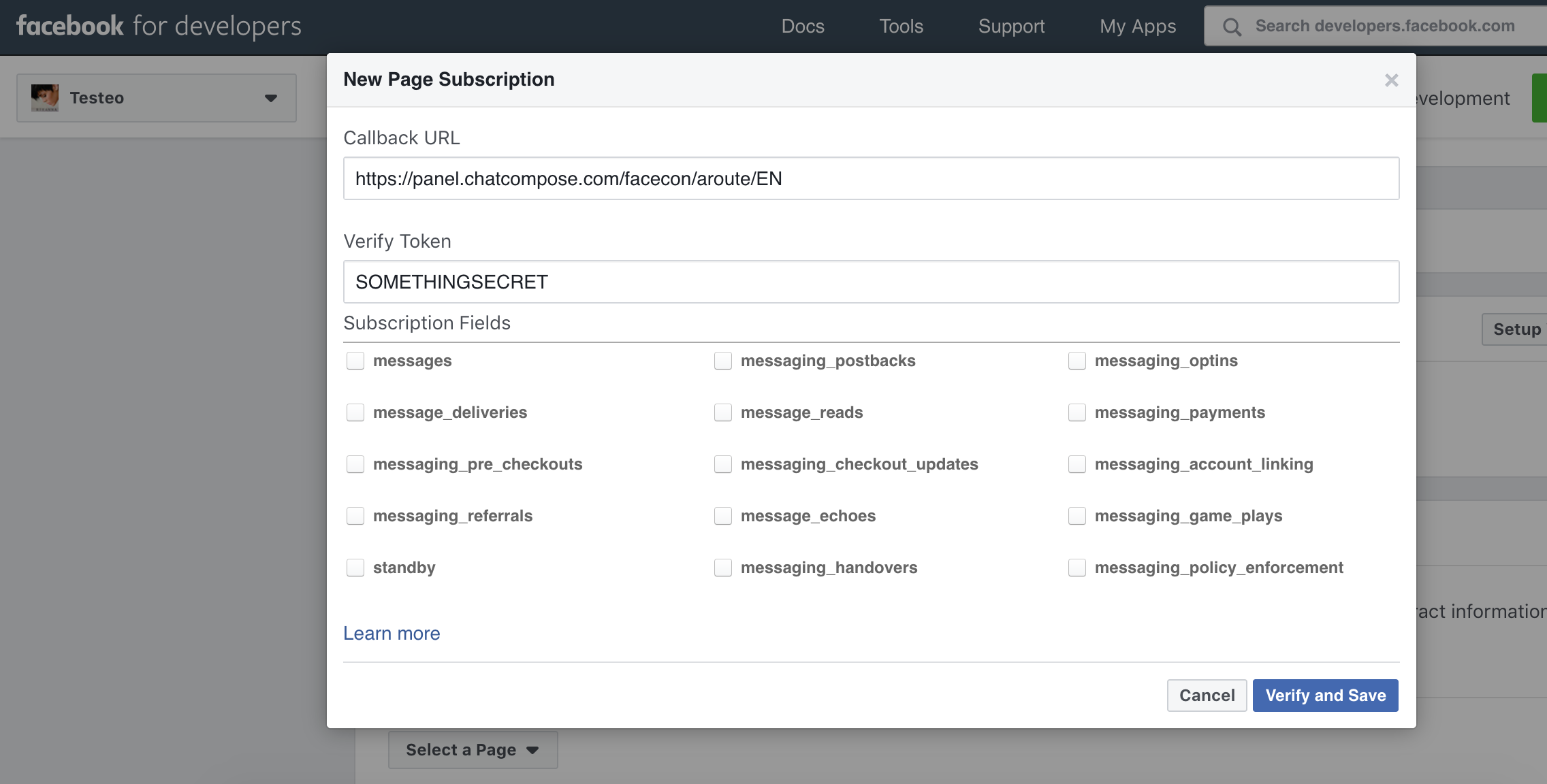This screenshot has height=784, width=1547.
Task: Enable messaging_pre_checkouts field
Action: 355,464
